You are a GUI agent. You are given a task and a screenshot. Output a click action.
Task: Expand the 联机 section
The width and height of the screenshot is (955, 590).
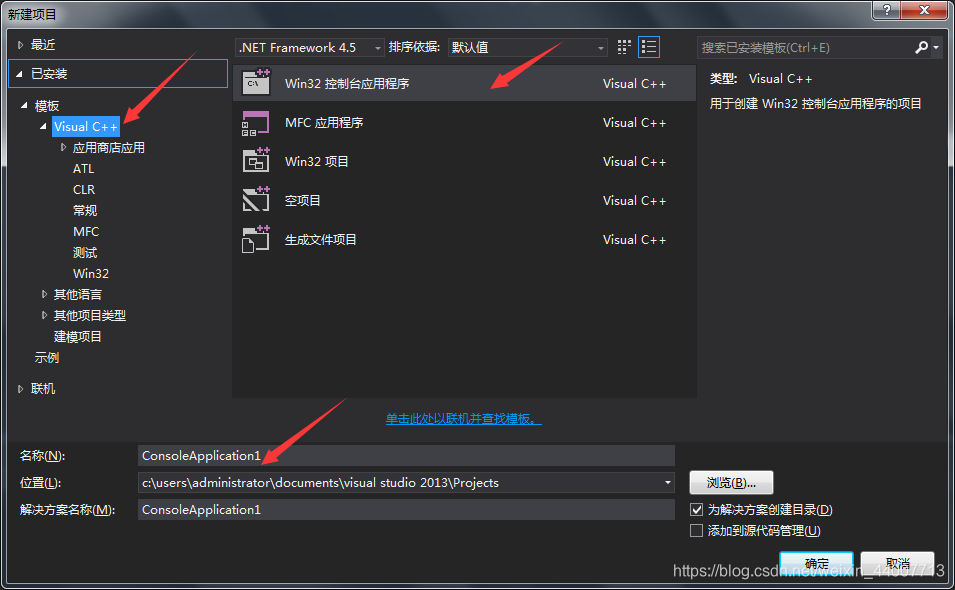click(x=20, y=388)
